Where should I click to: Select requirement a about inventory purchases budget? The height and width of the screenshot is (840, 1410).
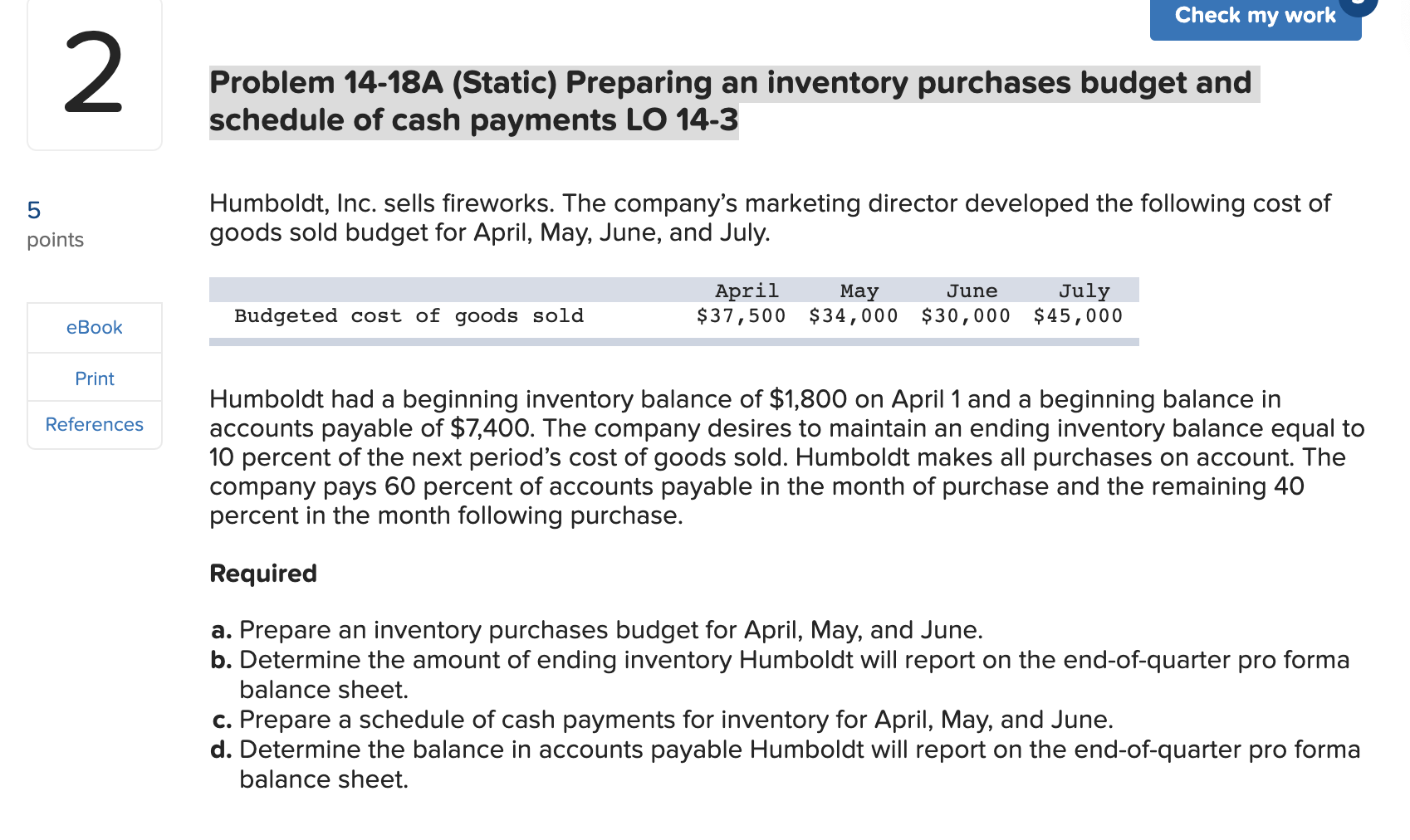click(x=597, y=630)
